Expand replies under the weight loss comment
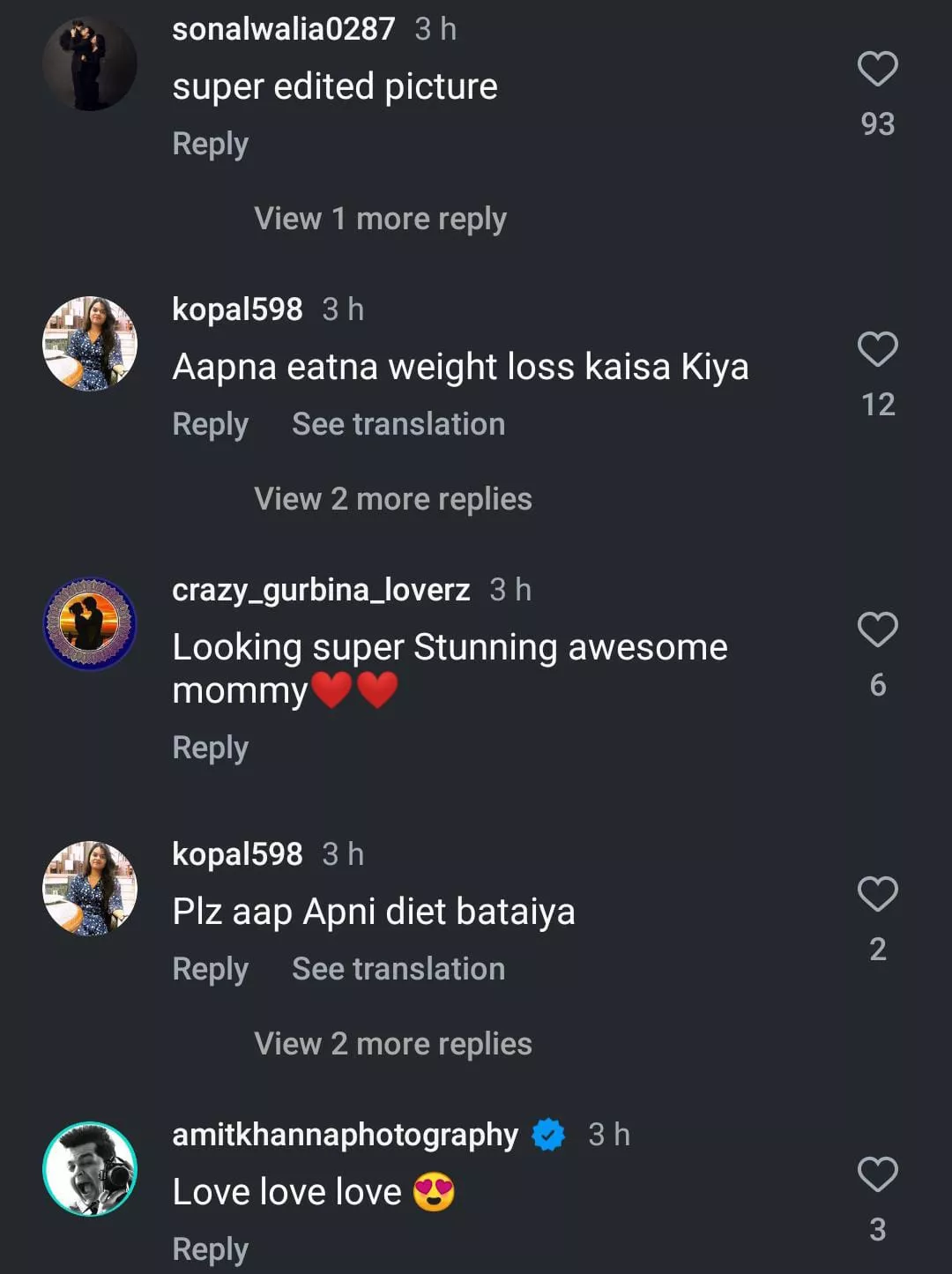Screen dimensions: 952x1274 392,499
